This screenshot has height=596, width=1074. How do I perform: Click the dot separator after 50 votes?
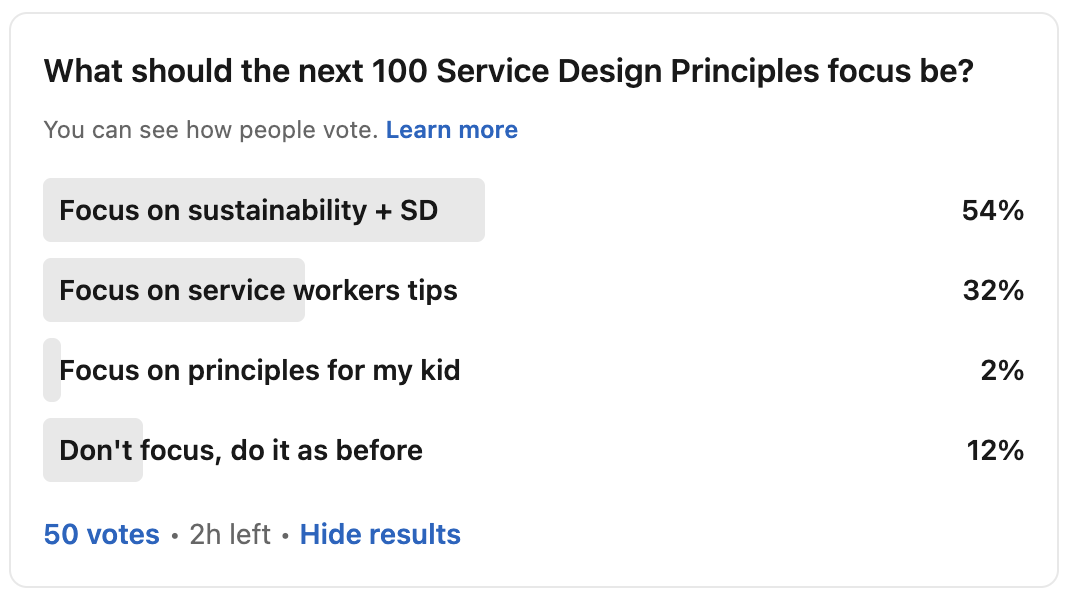pos(175,536)
